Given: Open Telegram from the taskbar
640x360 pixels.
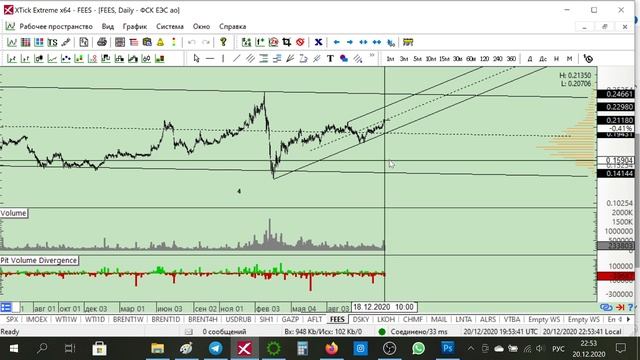Looking at the screenshot, I should [216, 349].
